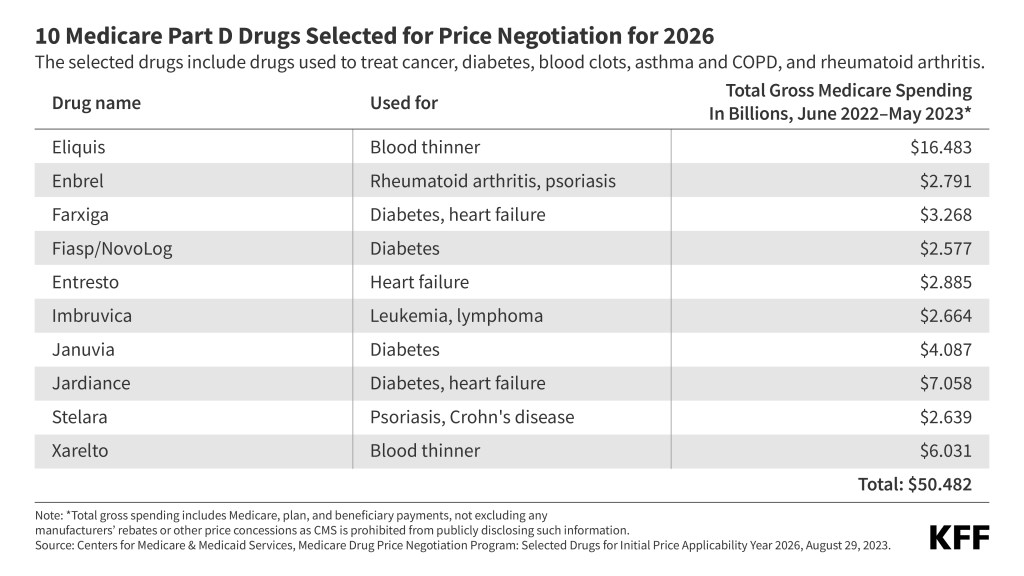Click the Januvia drug name
The width and height of the screenshot is (1024, 576).
81,350
